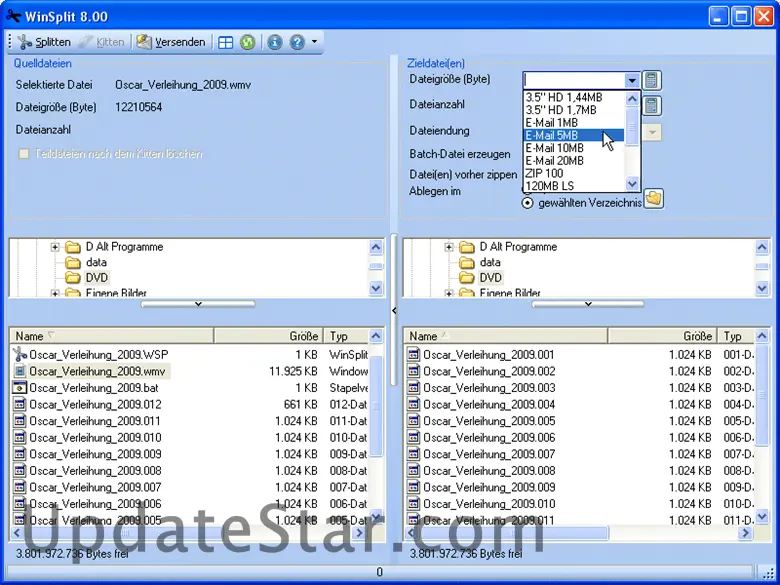Open the info toolbar icon

click(x=275, y=42)
